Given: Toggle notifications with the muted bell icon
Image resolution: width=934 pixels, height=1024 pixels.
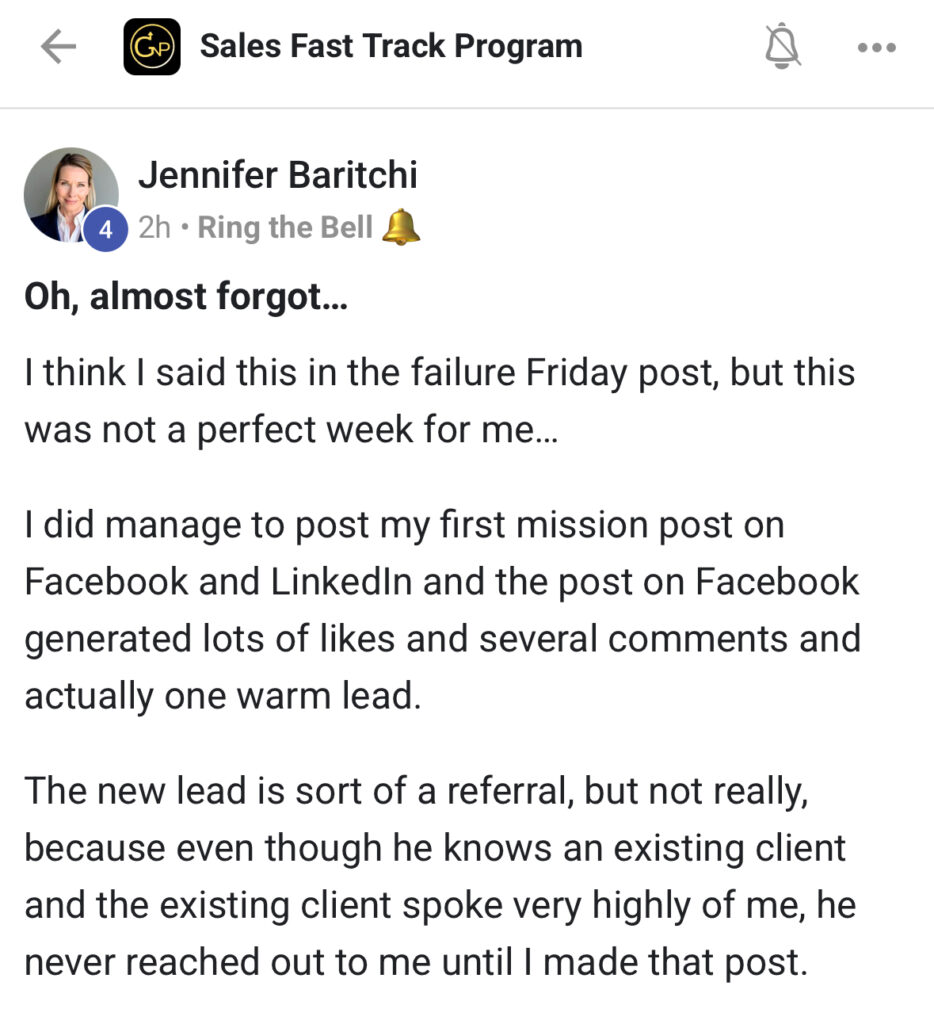Looking at the screenshot, I should [x=782, y=47].
